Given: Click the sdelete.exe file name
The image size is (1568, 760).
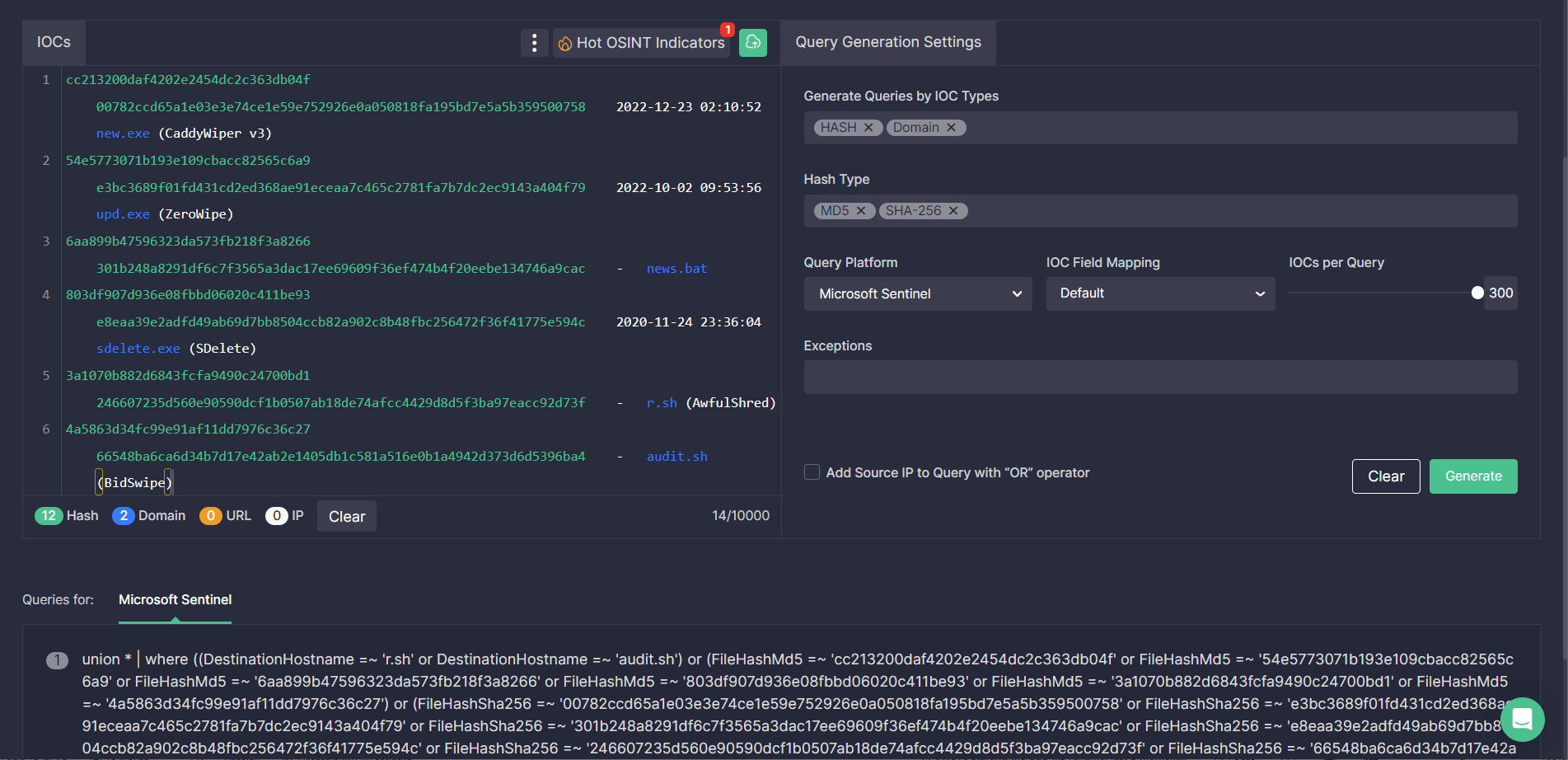Looking at the screenshot, I should tap(138, 349).
